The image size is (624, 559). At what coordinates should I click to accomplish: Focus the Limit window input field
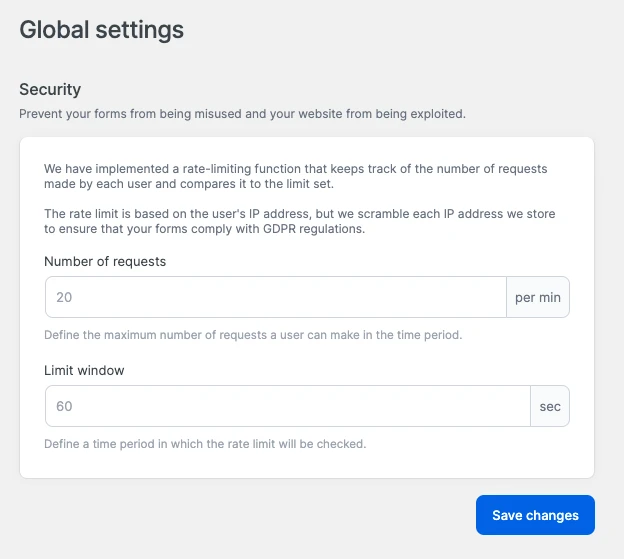point(287,406)
